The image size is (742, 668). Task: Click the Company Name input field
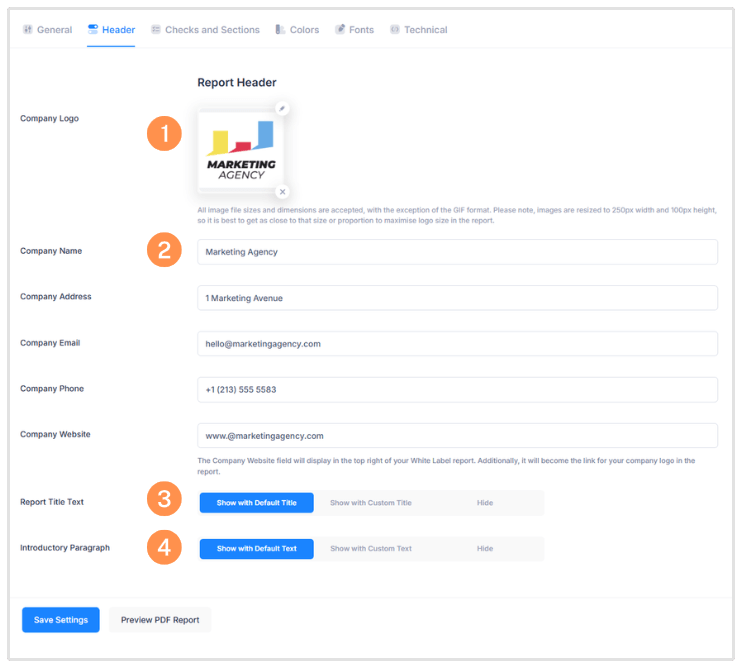(x=457, y=252)
